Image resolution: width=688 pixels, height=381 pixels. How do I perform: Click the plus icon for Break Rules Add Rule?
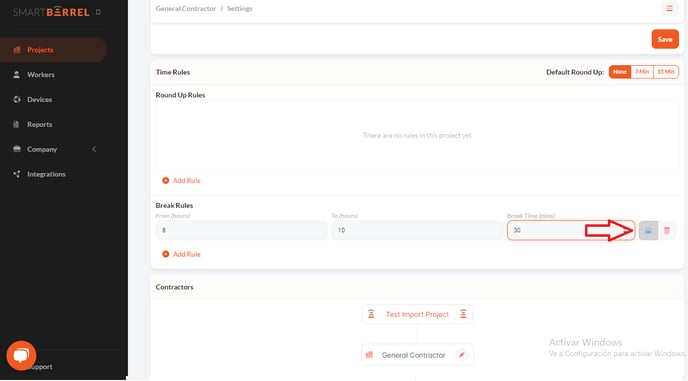pos(165,254)
